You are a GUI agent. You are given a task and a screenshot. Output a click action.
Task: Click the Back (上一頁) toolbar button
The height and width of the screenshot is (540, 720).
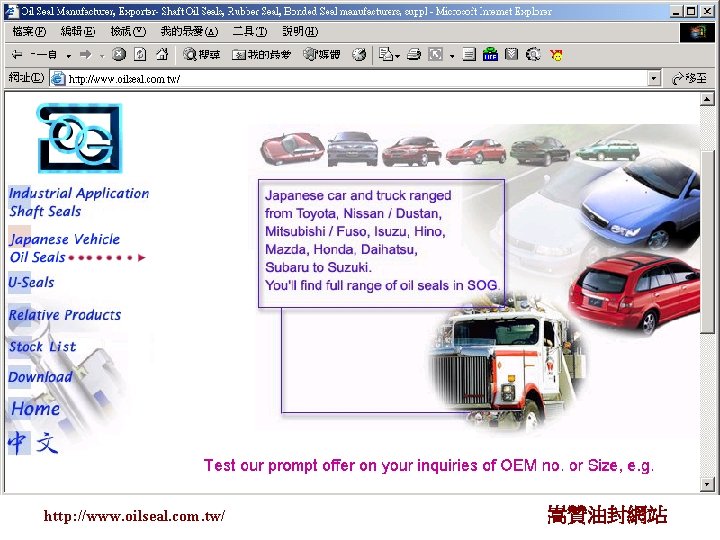(x=34, y=55)
